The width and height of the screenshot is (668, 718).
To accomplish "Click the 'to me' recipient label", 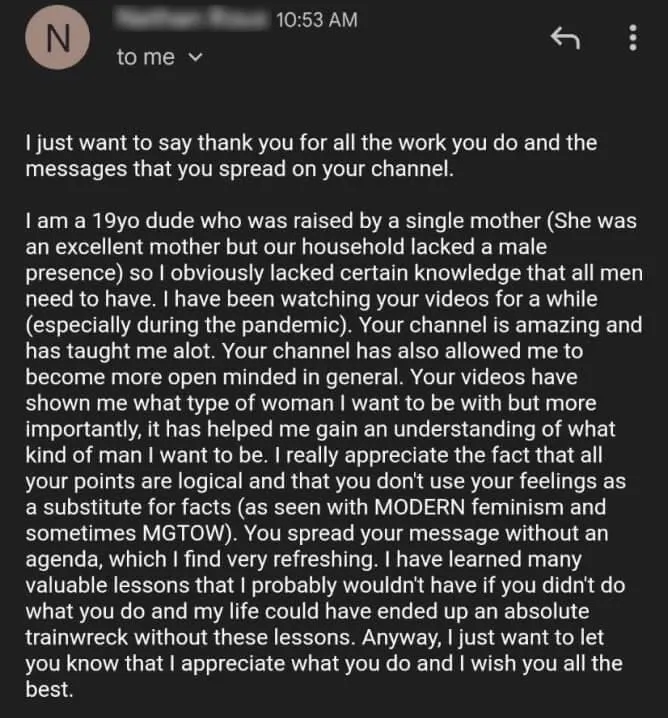I will click(x=146, y=57).
